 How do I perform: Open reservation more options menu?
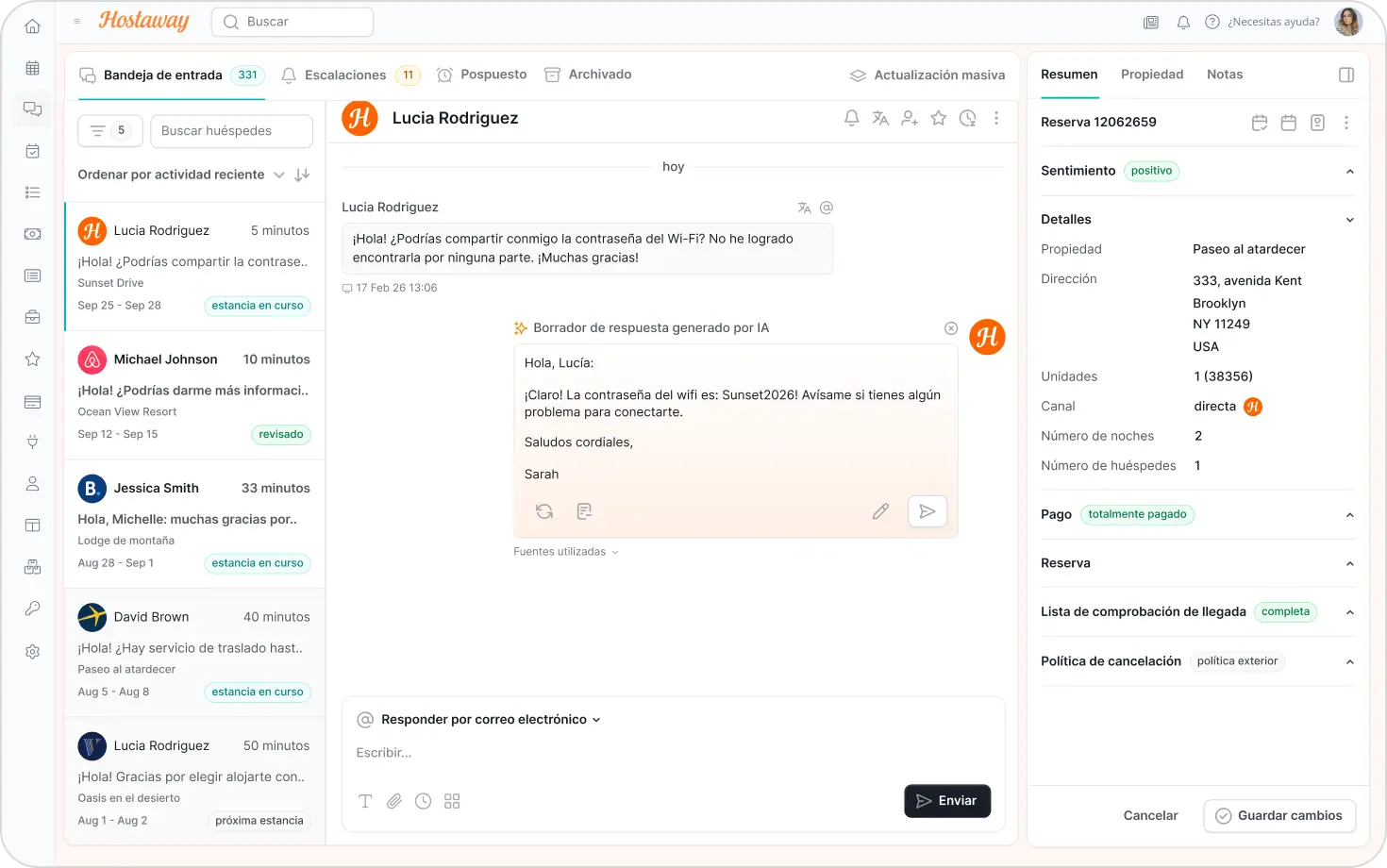point(1346,123)
